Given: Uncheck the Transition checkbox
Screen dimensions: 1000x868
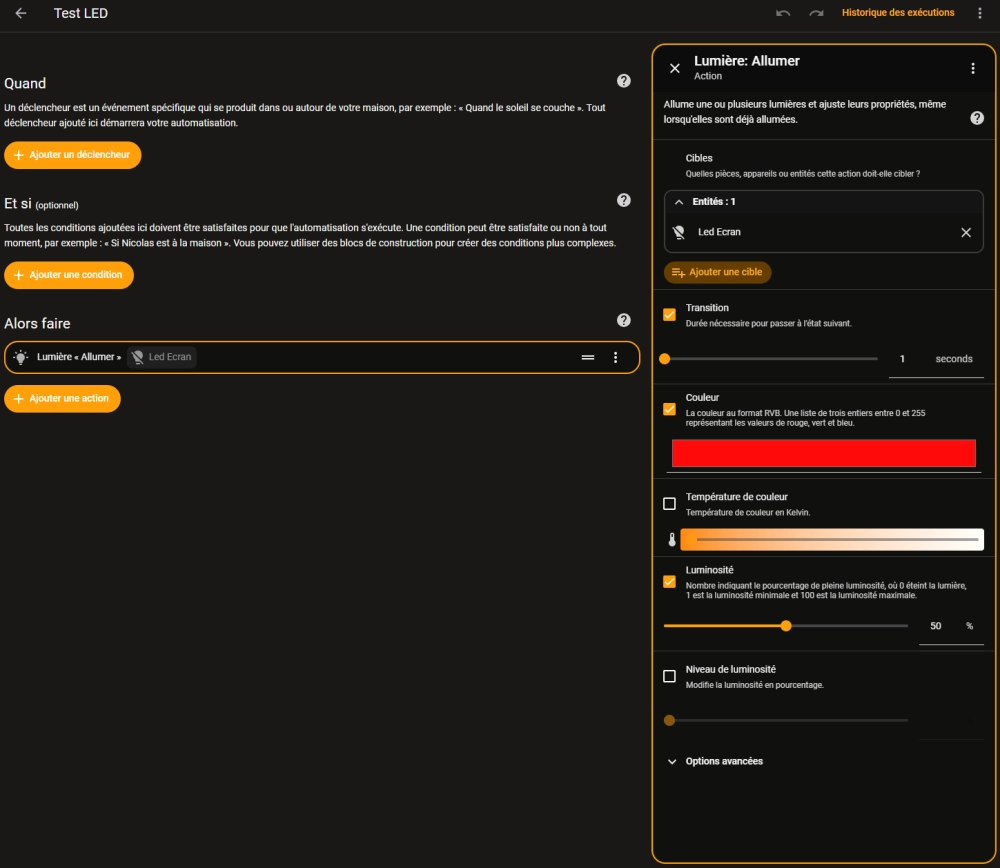Looking at the screenshot, I should (x=669, y=314).
